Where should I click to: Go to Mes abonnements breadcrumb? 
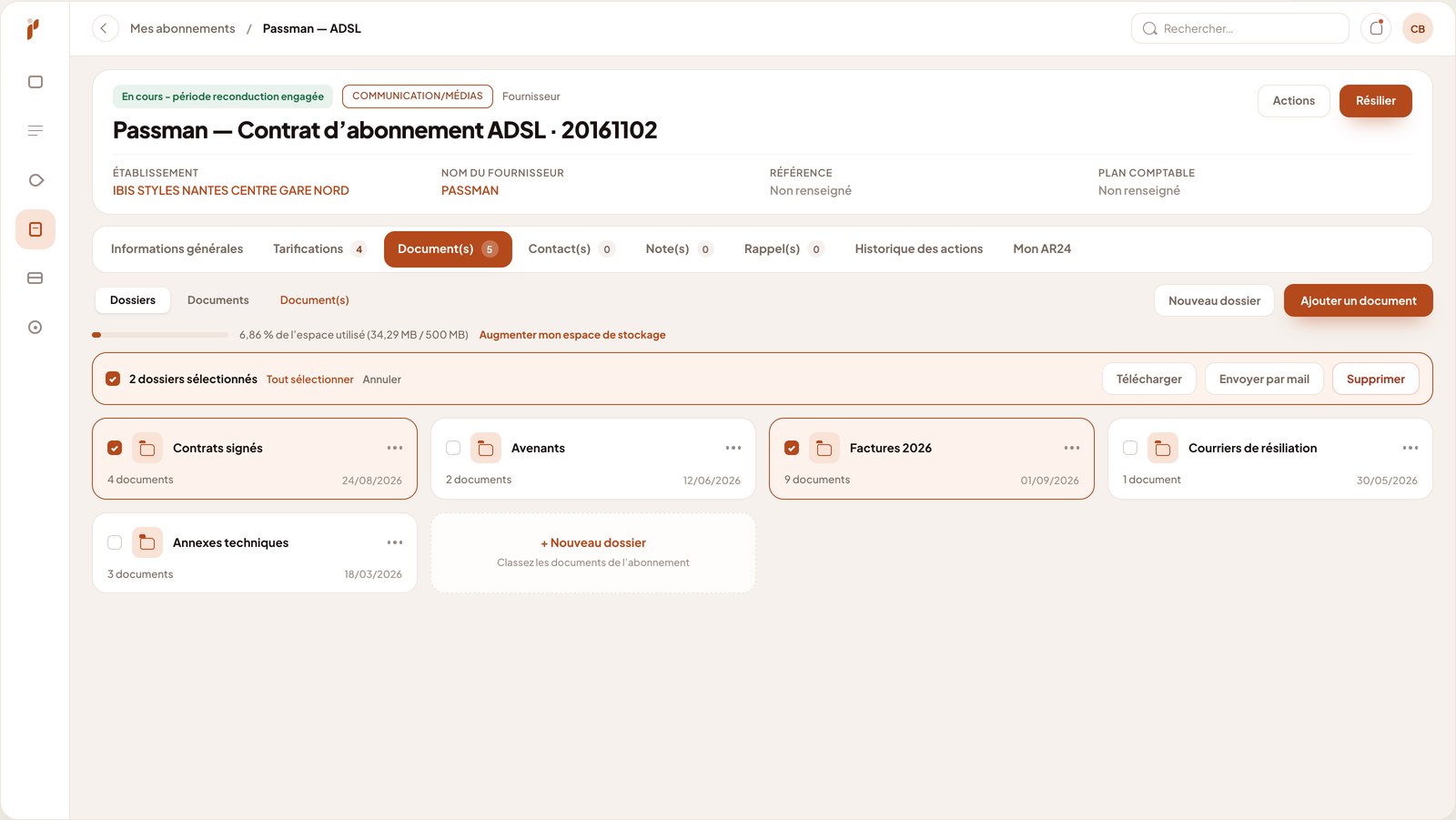coord(182,29)
